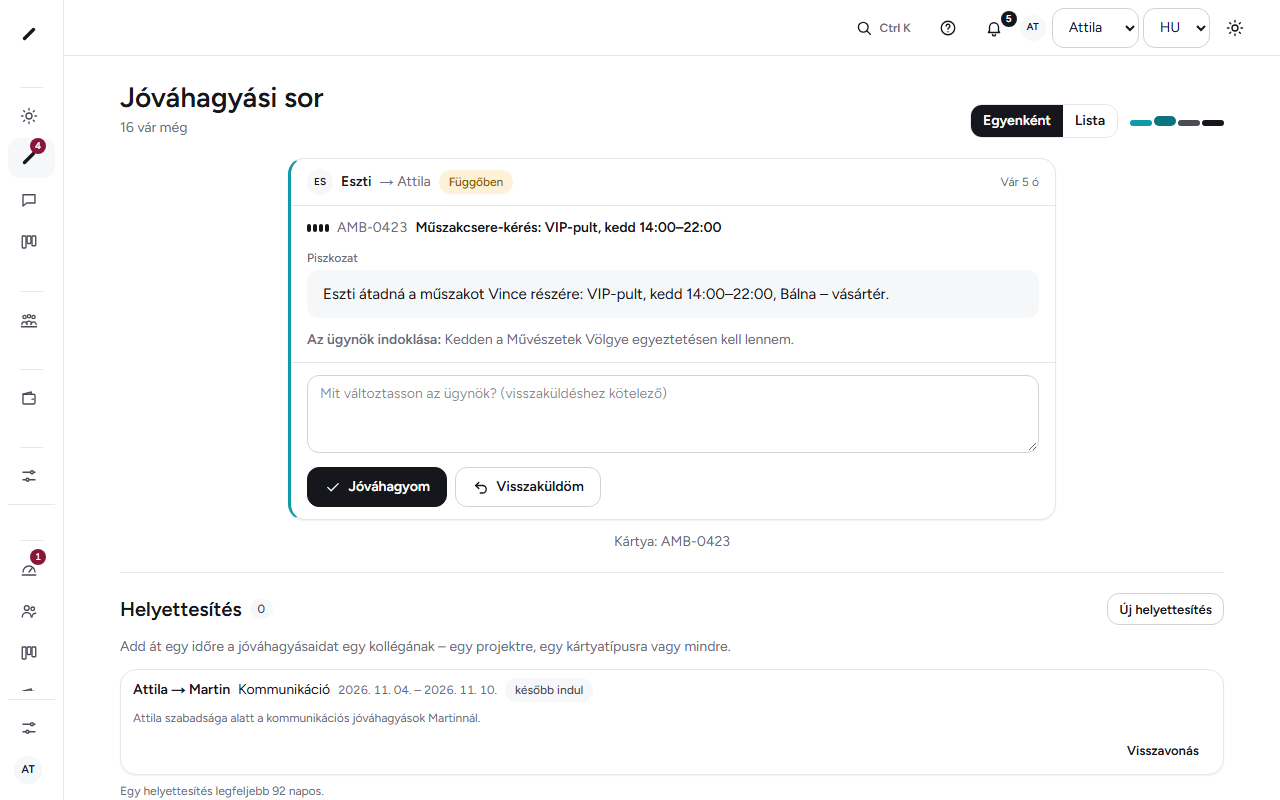1280x800 pixels.
Task: Click the Visszaküldöm send-back button
Action: click(528, 487)
